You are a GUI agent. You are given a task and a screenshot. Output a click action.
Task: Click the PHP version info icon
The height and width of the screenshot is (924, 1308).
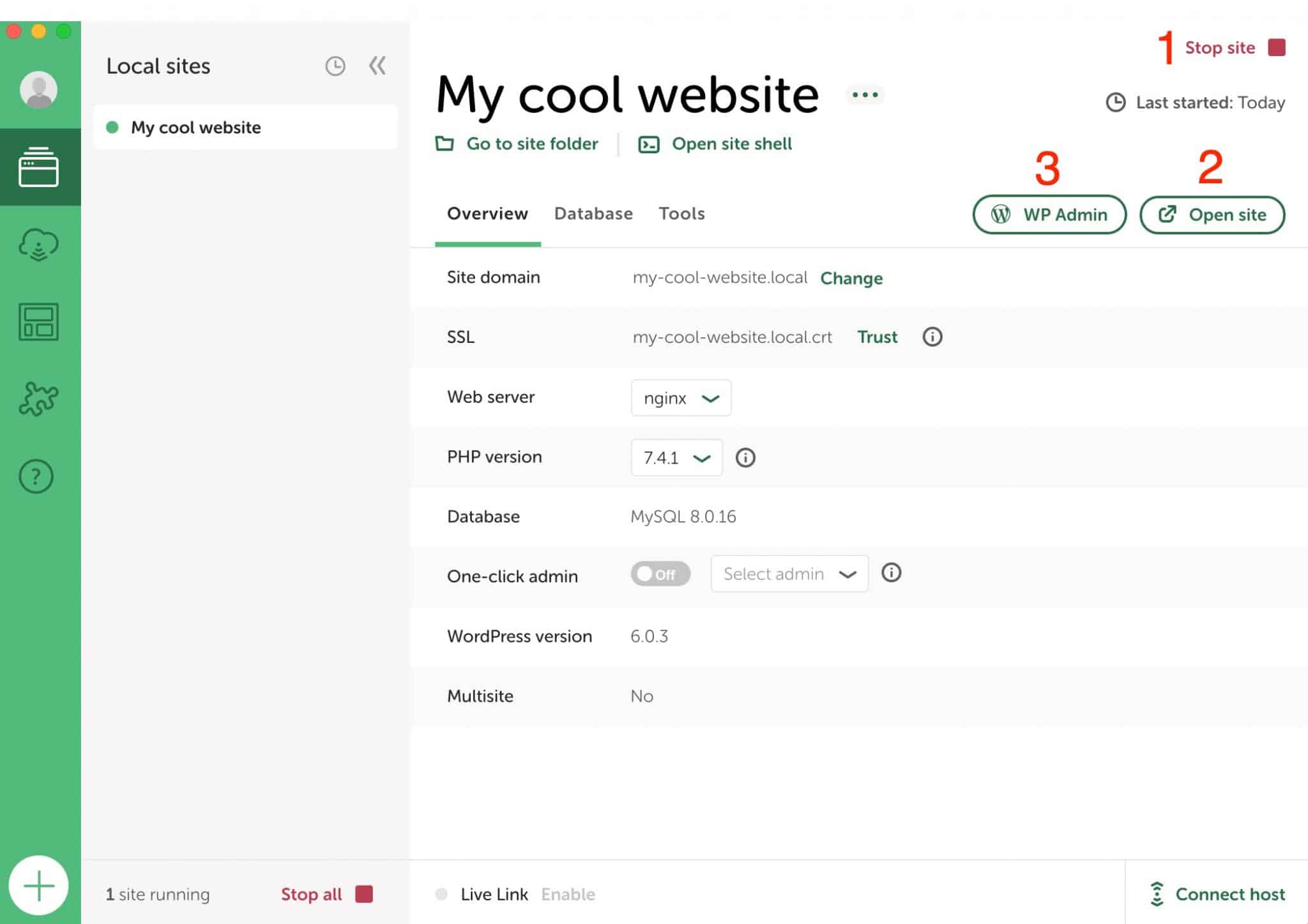click(745, 457)
